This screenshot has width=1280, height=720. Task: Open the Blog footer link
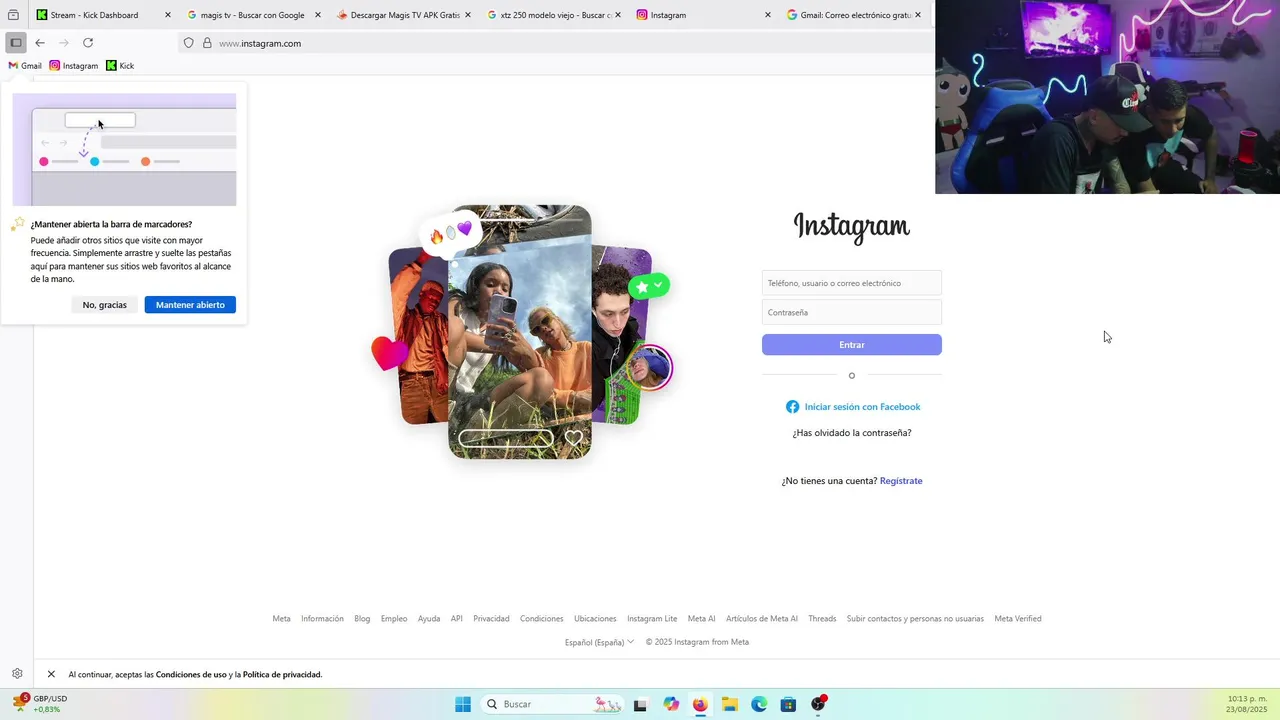(x=362, y=619)
